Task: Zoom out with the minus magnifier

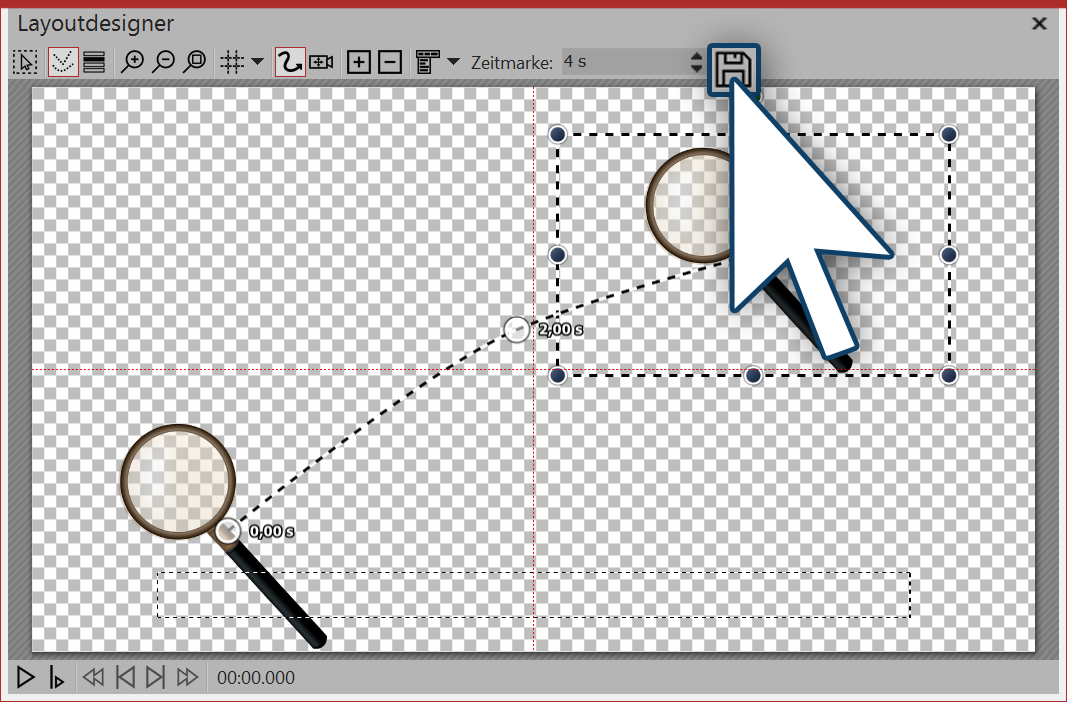Action: point(163,62)
